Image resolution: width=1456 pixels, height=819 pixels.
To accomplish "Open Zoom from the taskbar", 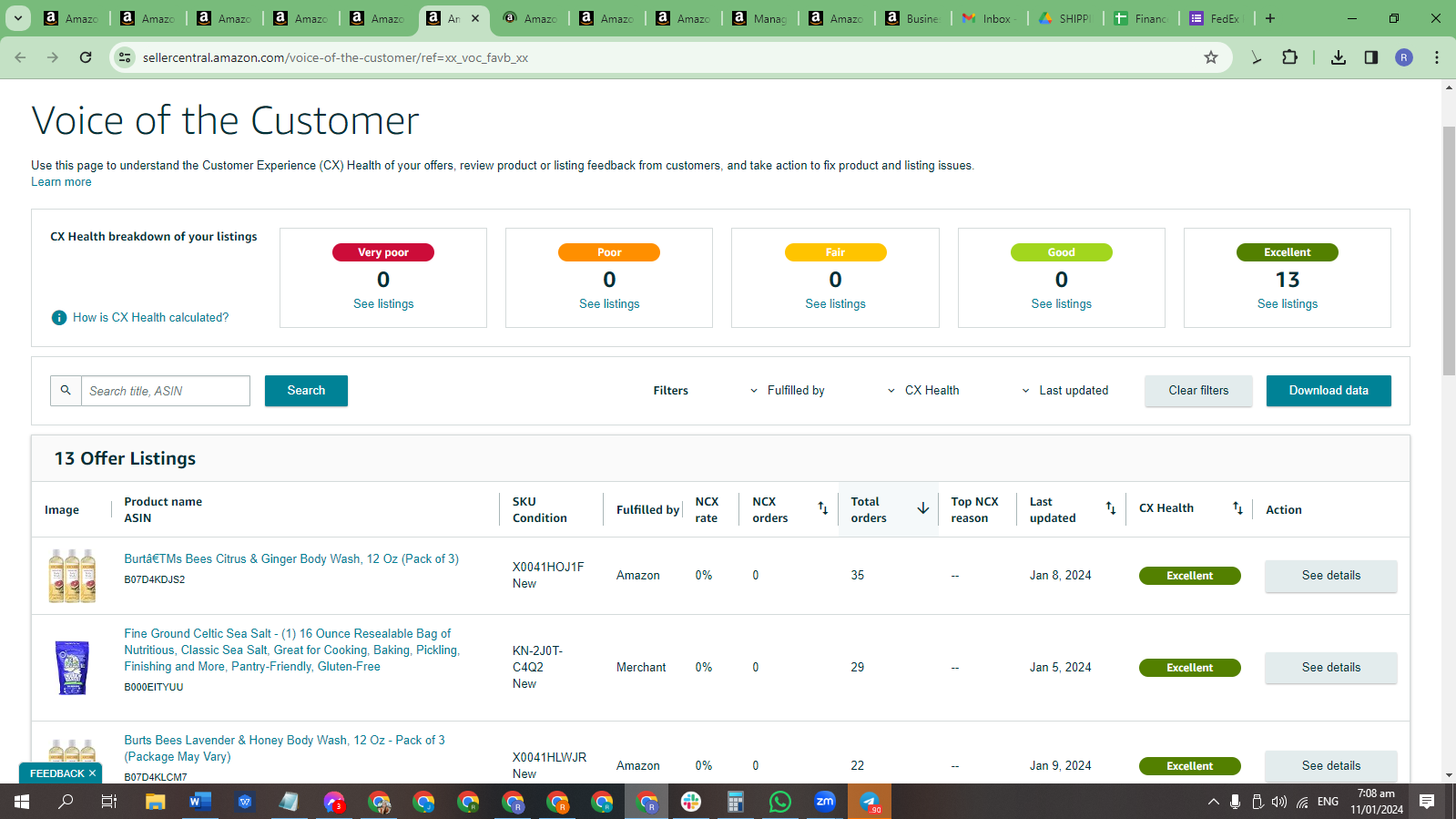I will [825, 802].
